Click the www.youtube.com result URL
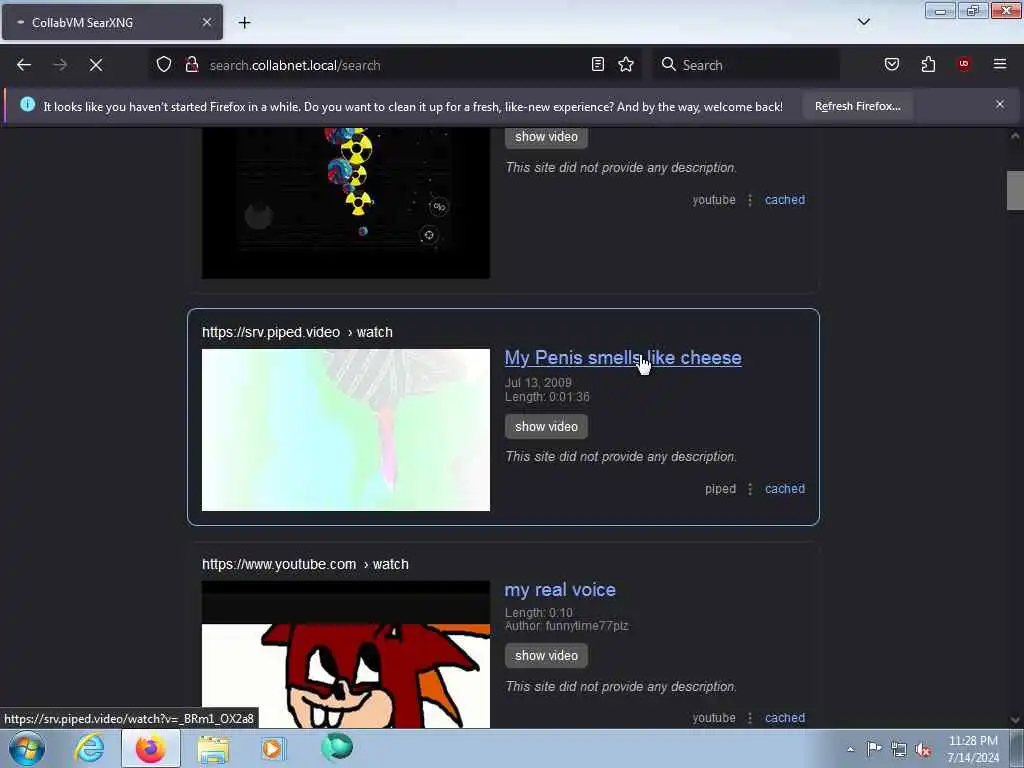Image resolution: width=1024 pixels, height=768 pixels. click(305, 564)
